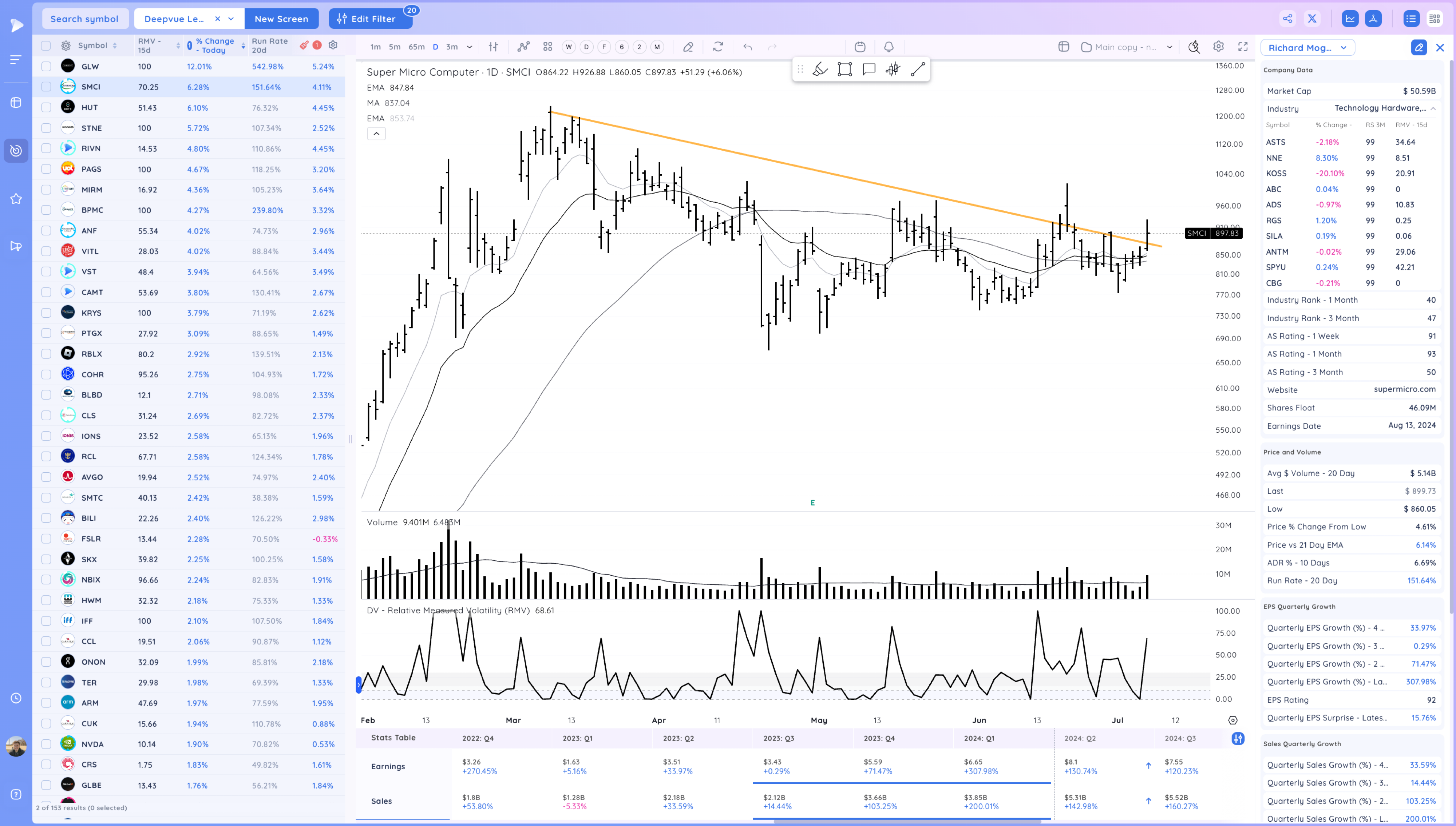Open the watchlist star in left sidebar
Image resolution: width=1456 pixels, height=826 pixels.
(16, 199)
